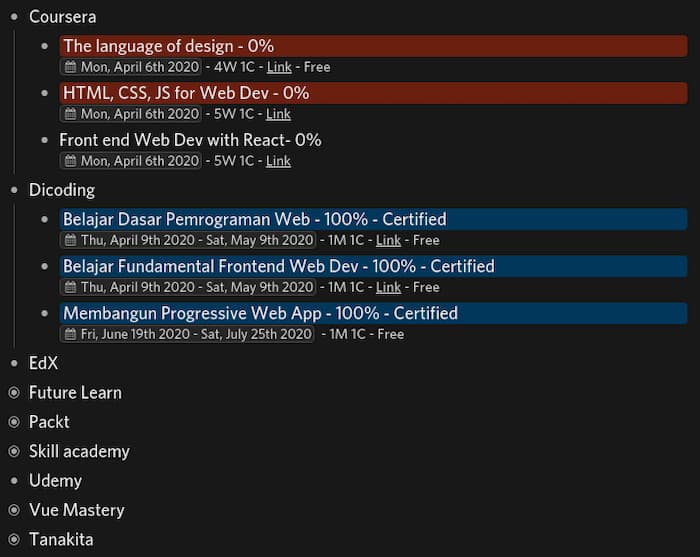
Task: Expand the collapsed Vue Mastery bullet
Action: tap(14, 510)
